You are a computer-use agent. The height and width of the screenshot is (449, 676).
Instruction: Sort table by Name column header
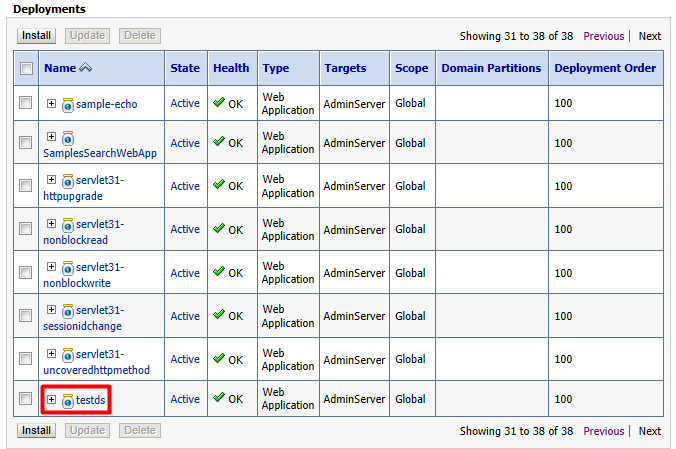pyautogui.click(x=60, y=68)
